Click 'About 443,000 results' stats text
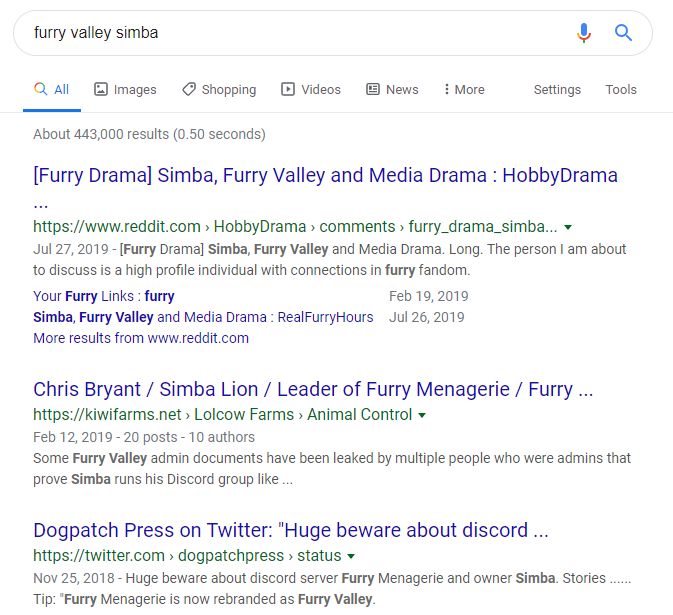The image size is (673, 615). pyautogui.click(x=149, y=134)
